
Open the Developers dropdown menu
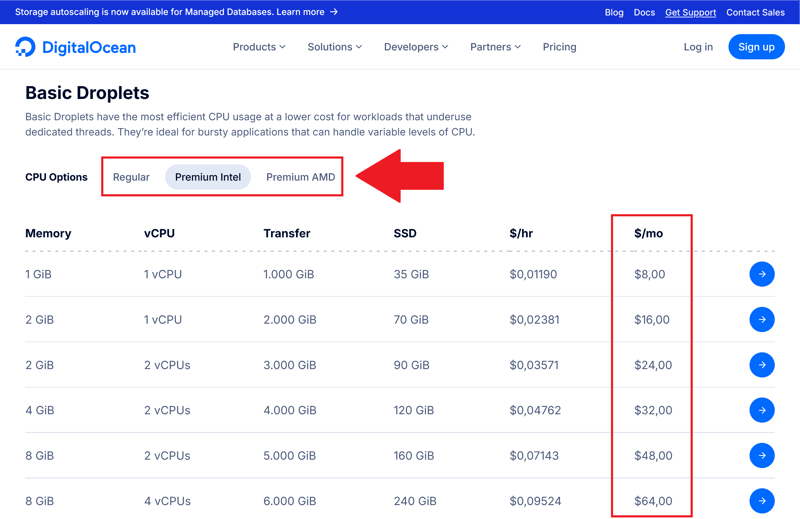(x=416, y=47)
